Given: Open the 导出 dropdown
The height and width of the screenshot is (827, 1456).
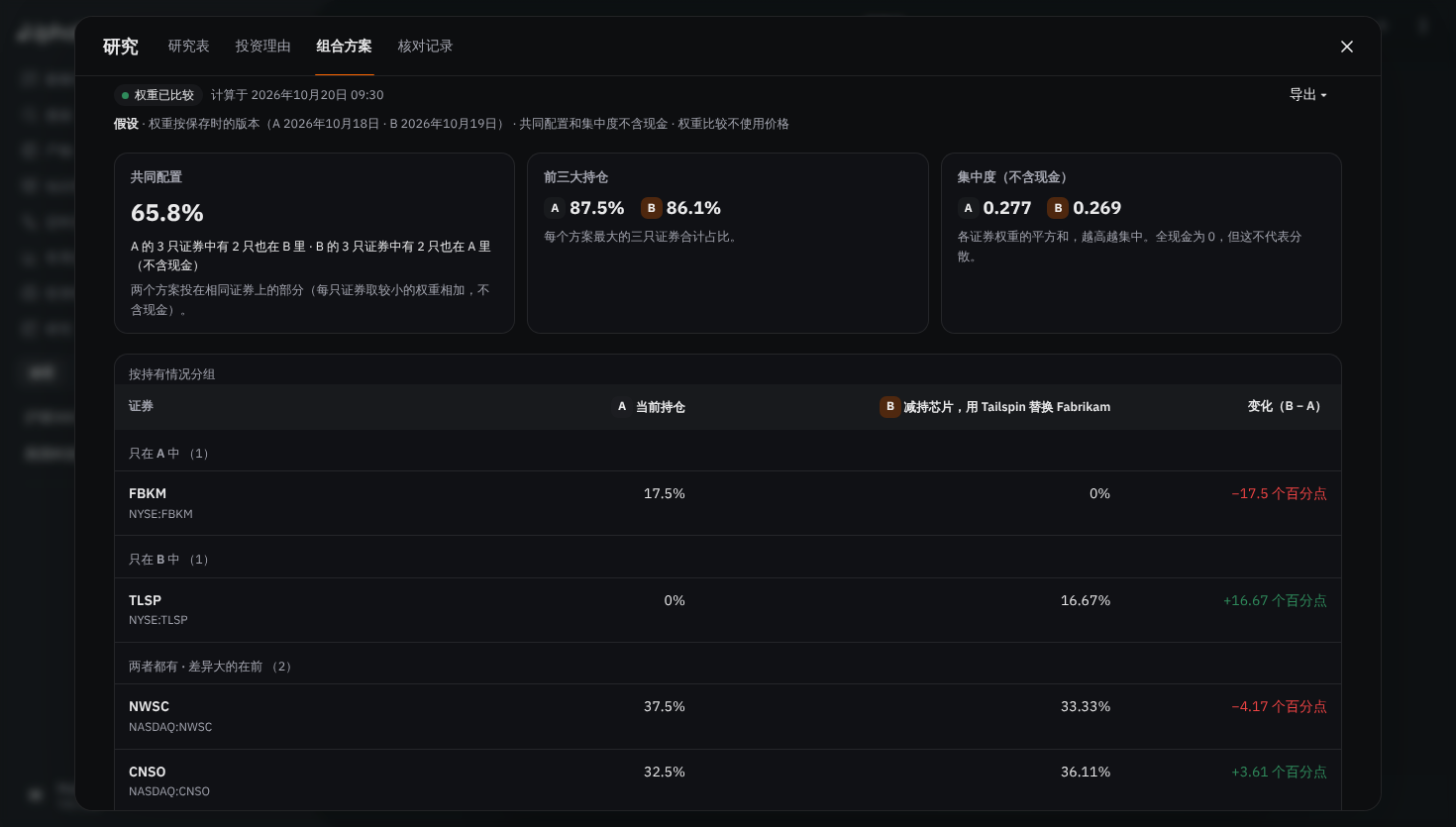Looking at the screenshot, I should click(1307, 95).
